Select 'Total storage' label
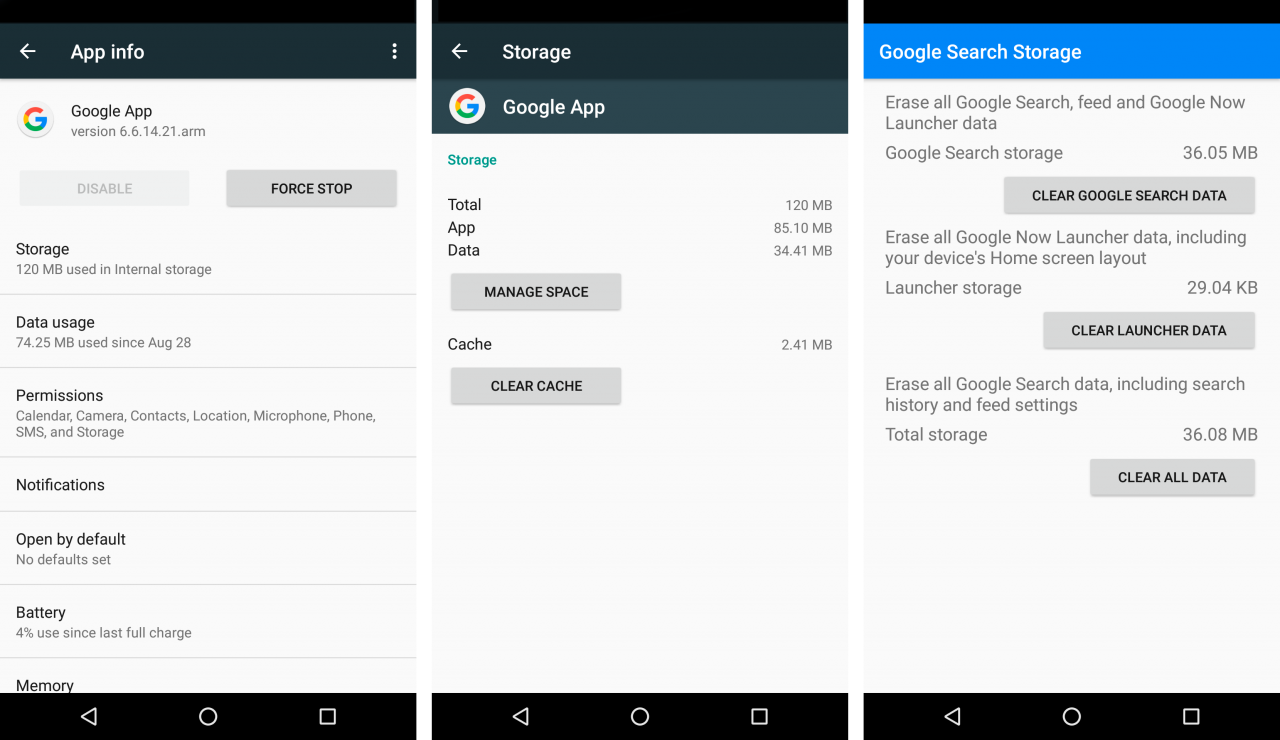Screen dimensions: 1280x740 [x=936, y=435]
